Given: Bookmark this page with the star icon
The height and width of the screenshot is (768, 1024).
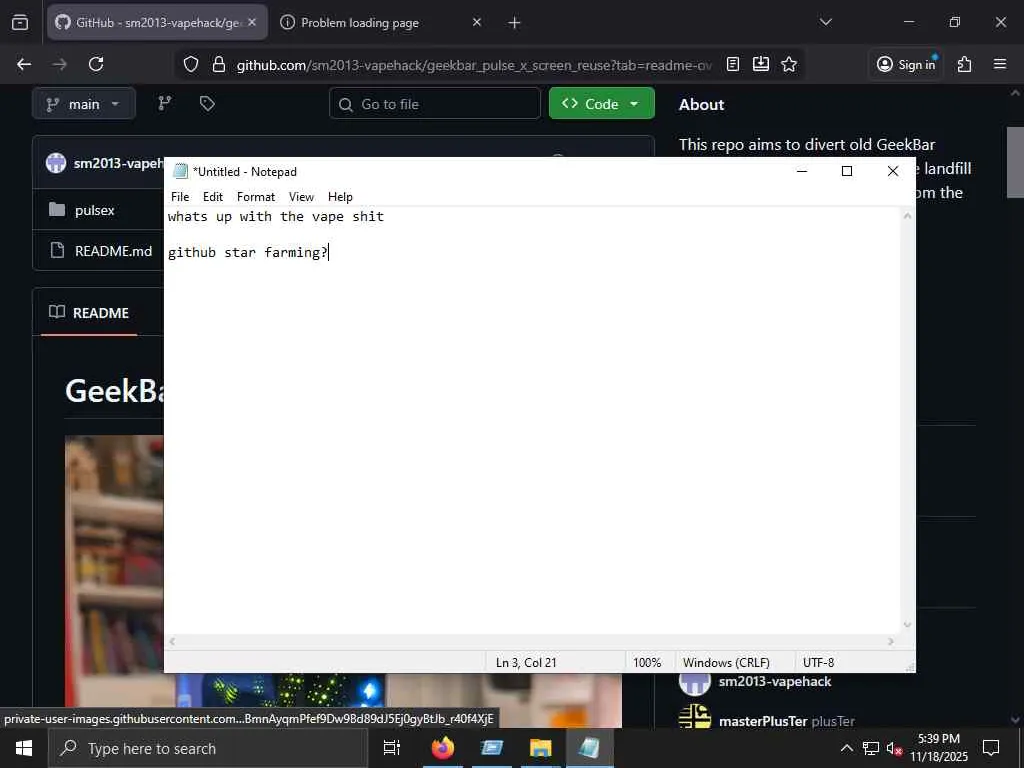Looking at the screenshot, I should pyautogui.click(x=789, y=64).
